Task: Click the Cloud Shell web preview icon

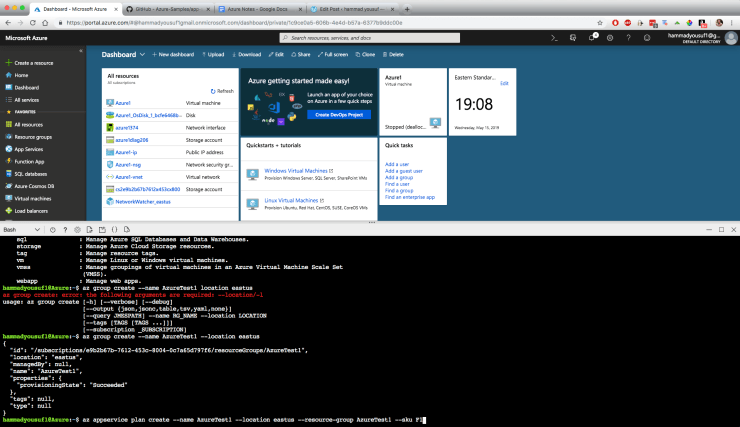Action: [x=127, y=230]
